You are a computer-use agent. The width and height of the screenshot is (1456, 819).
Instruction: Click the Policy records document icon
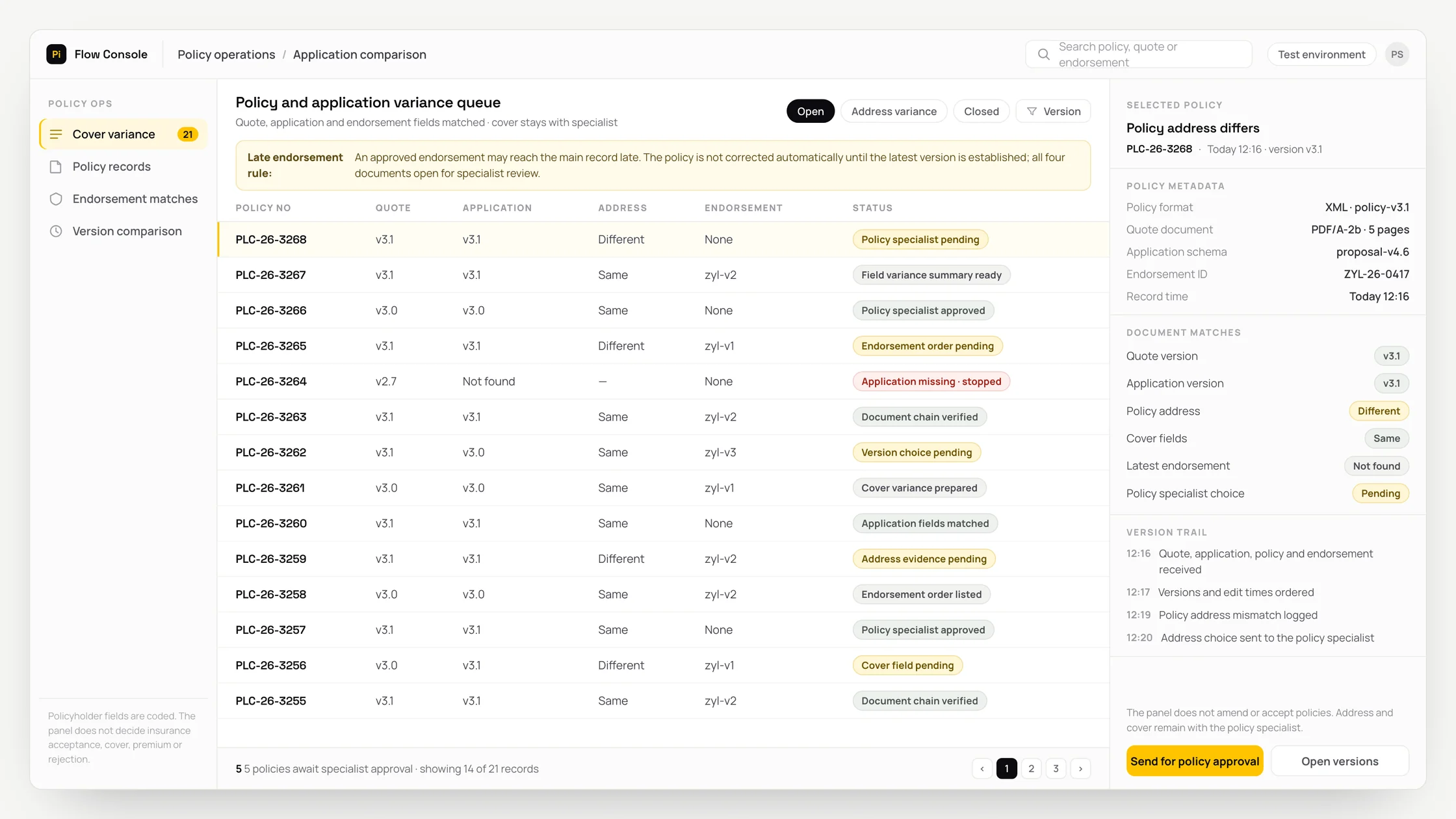[x=56, y=167]
